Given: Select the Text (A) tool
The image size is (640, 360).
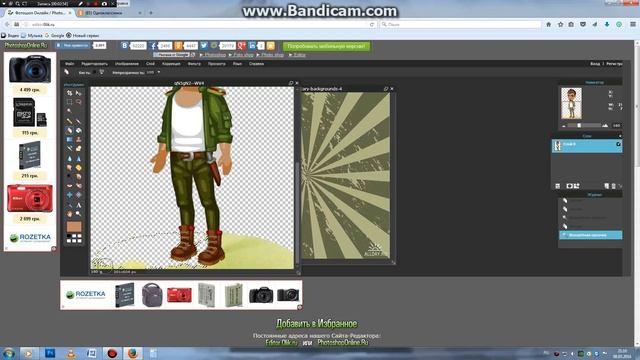Looking at the screenshot, I should 78,205.
